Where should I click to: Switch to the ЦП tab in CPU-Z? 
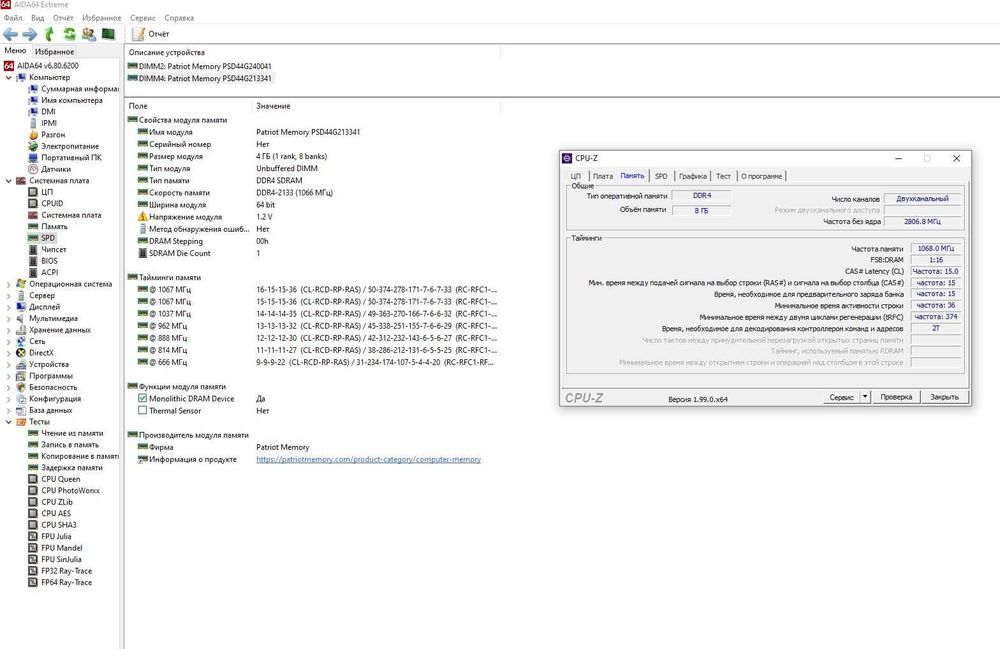[x=575, y=176]
